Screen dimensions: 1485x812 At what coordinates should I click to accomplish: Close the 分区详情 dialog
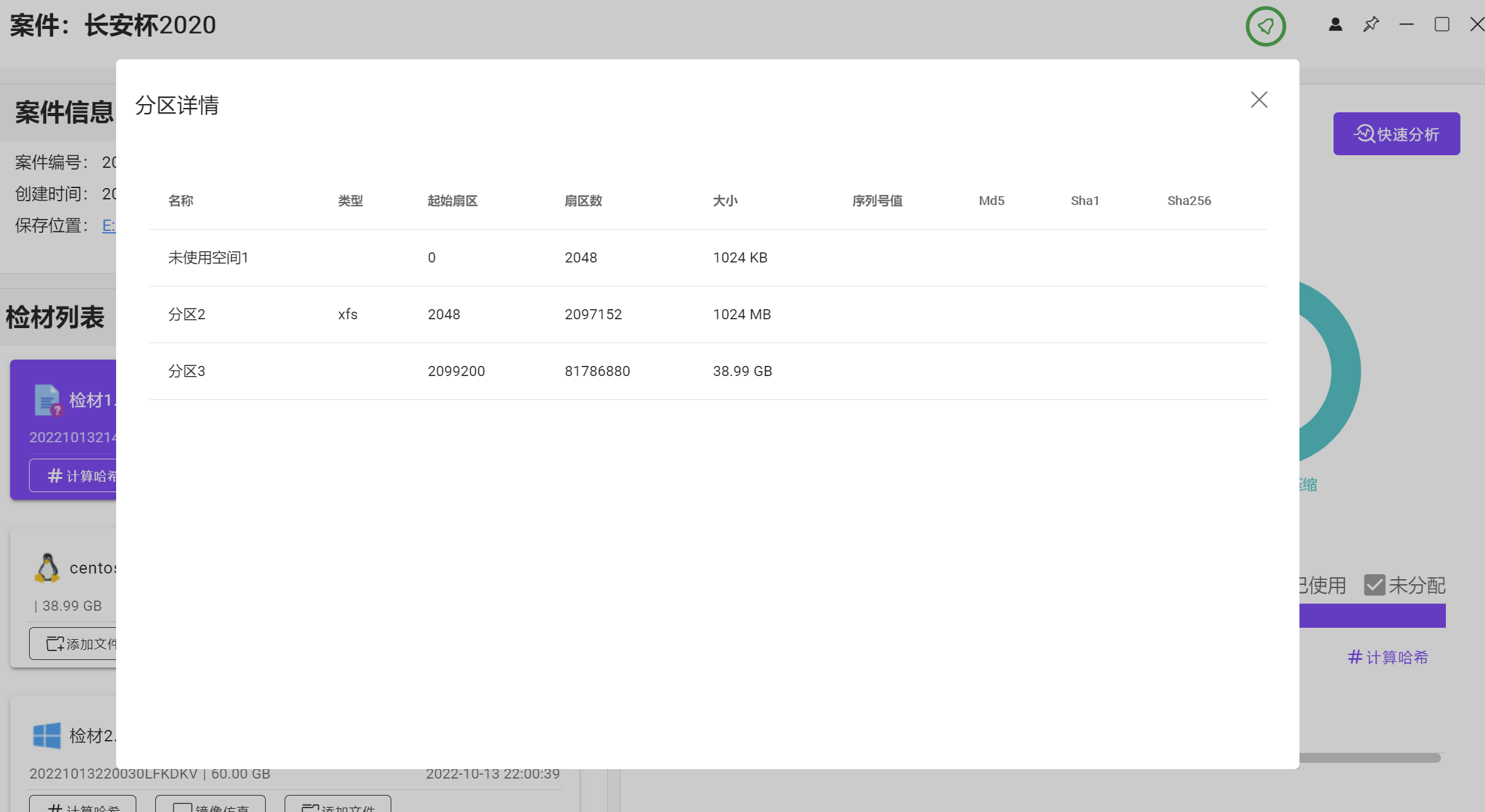point(1258,100)
